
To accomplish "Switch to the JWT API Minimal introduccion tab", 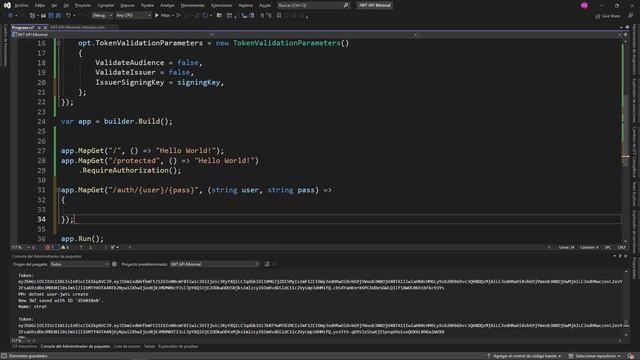I will pos(78,27).
